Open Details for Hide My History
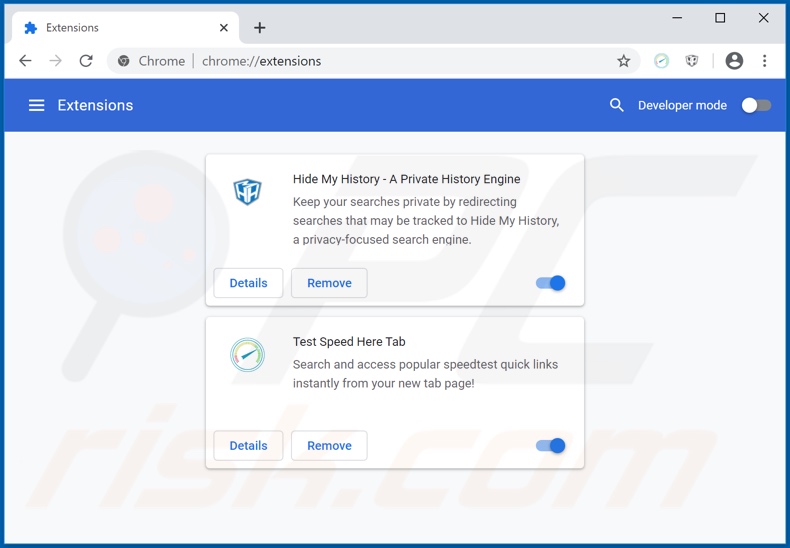The image size is (790, 548). tap(248, 283)
